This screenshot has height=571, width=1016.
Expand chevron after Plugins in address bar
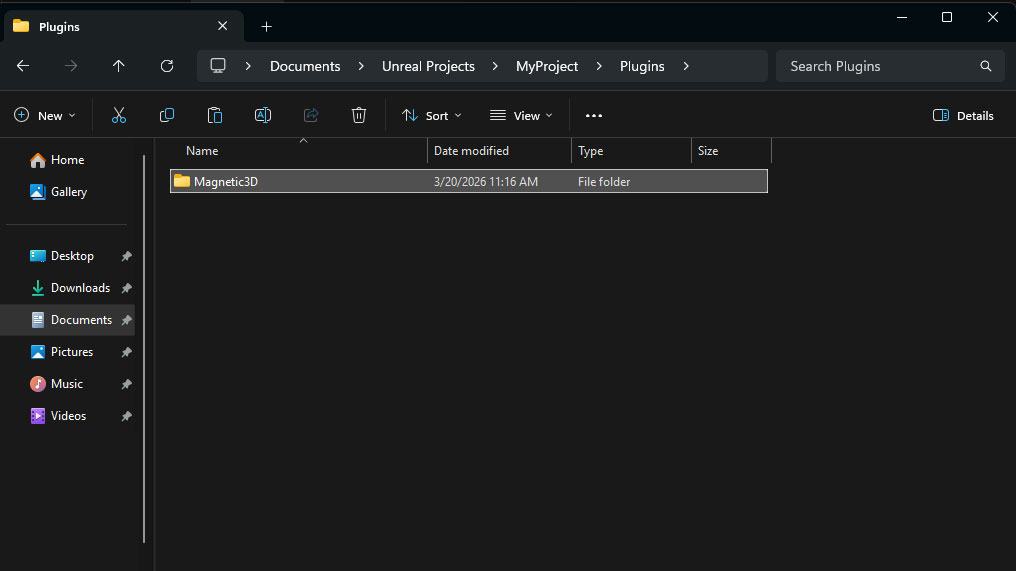(686, 66)
